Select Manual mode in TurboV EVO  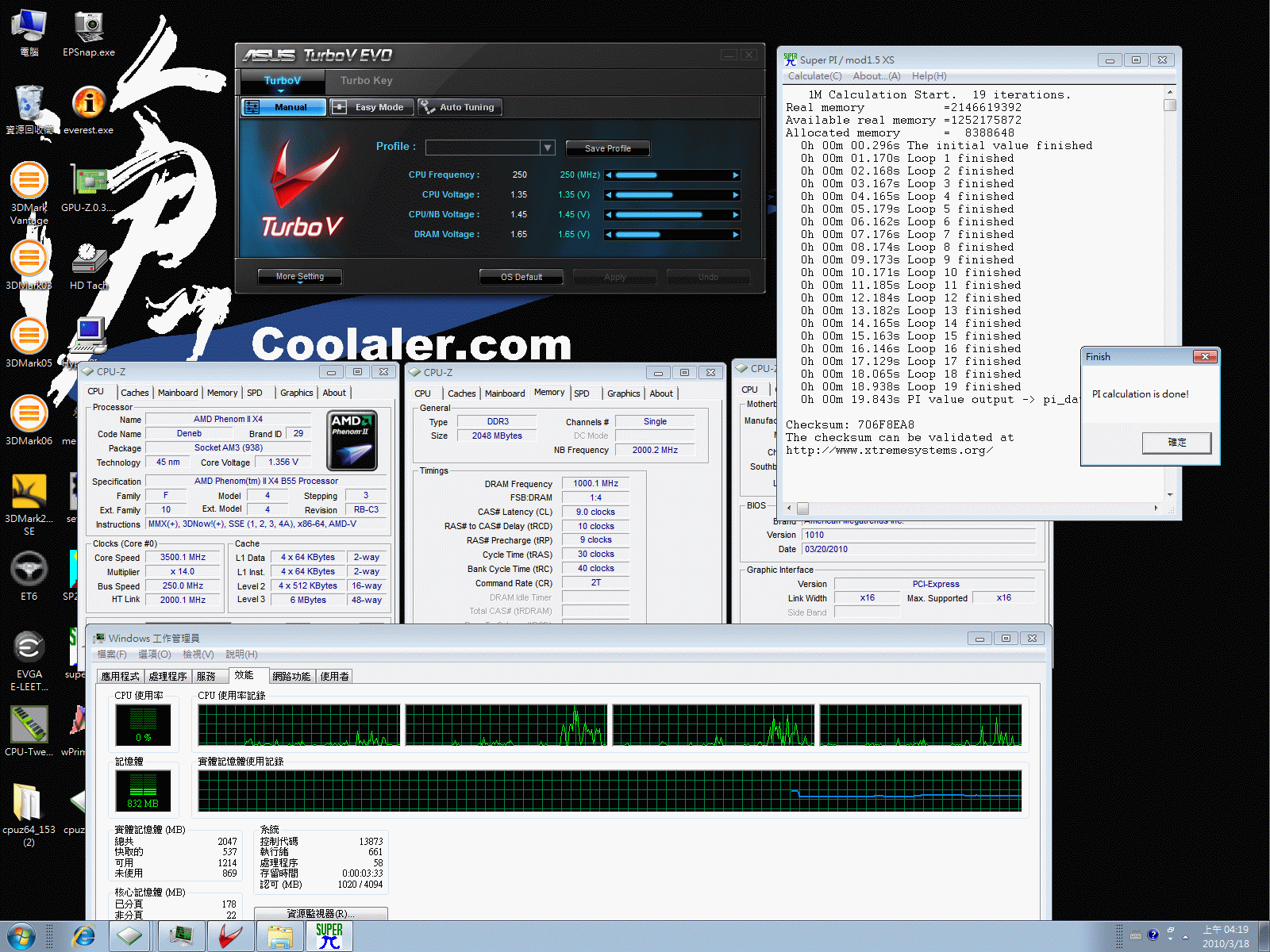click(x=283, y=107)
